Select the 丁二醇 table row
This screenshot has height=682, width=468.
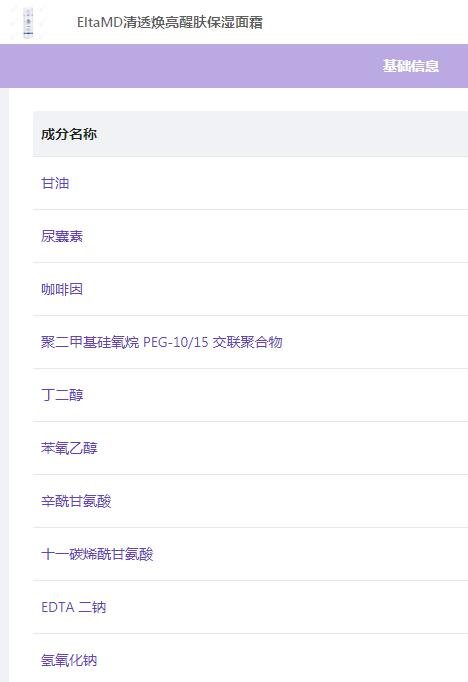pyautogui.click(x=251, y=395)
